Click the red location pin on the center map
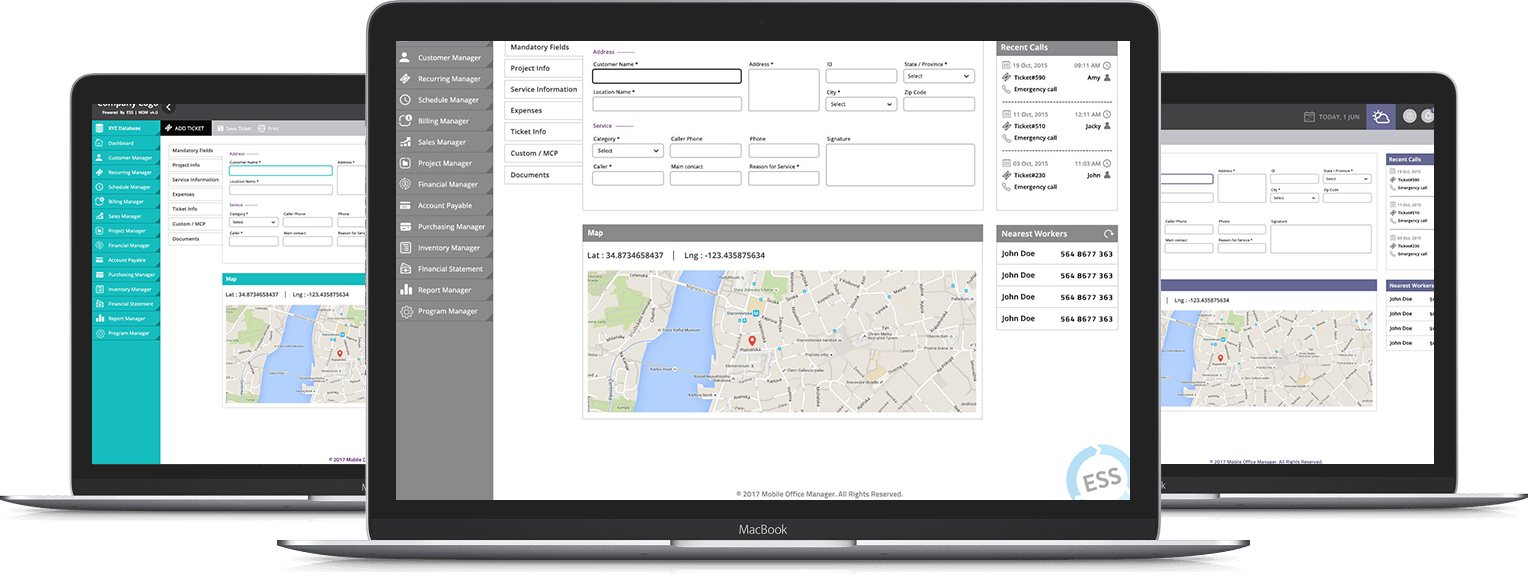The image size is (1528, 576). (x=752, y=342)
